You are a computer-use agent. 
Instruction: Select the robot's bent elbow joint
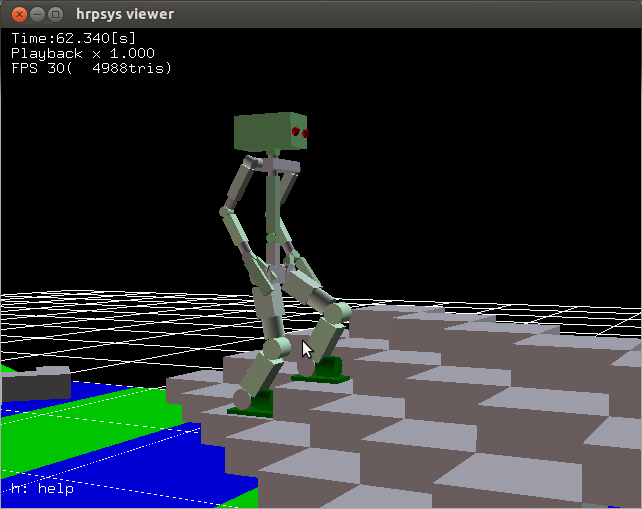(226, 212)
